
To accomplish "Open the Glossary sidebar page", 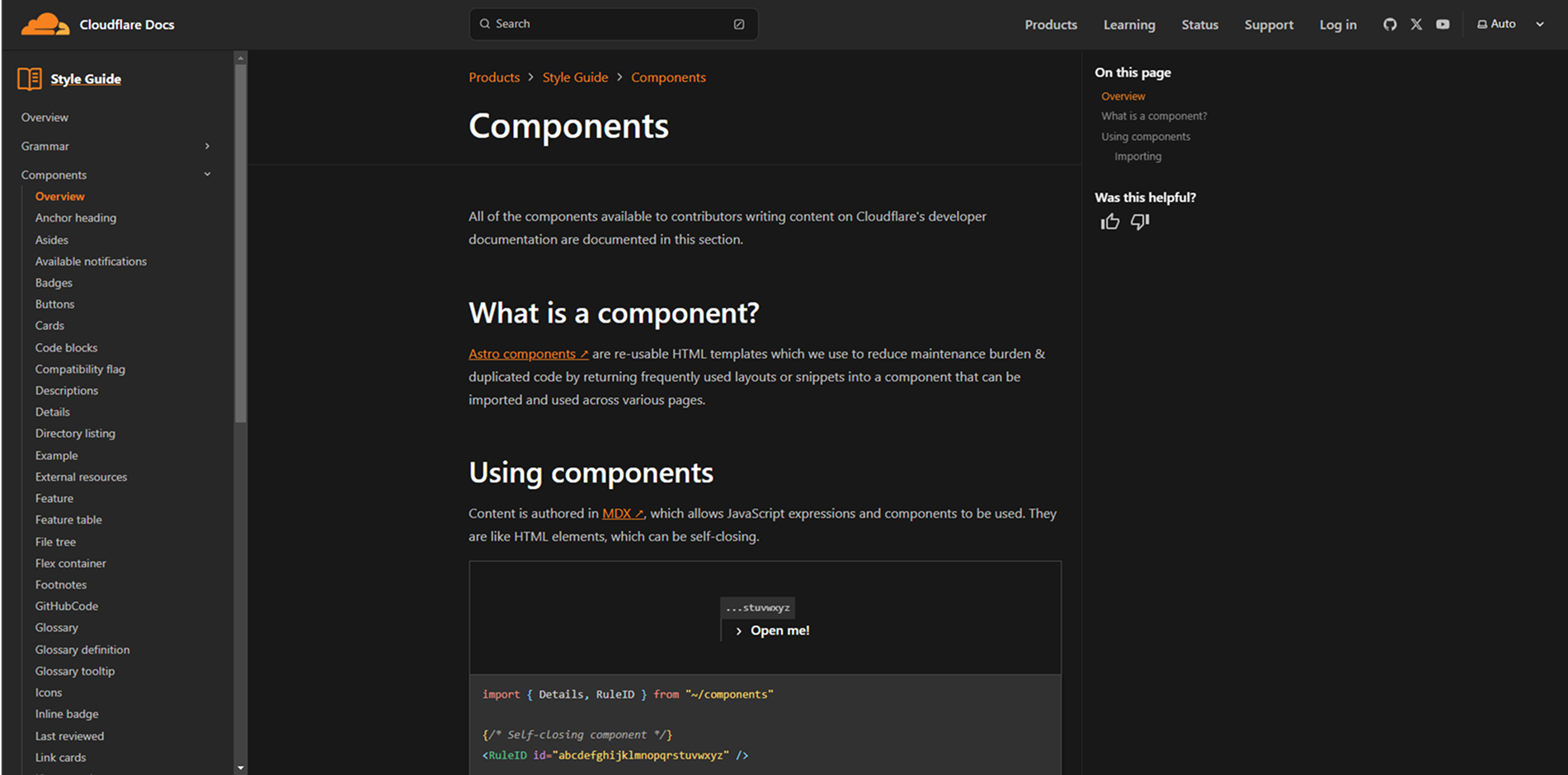I will [x=56, y=628].
